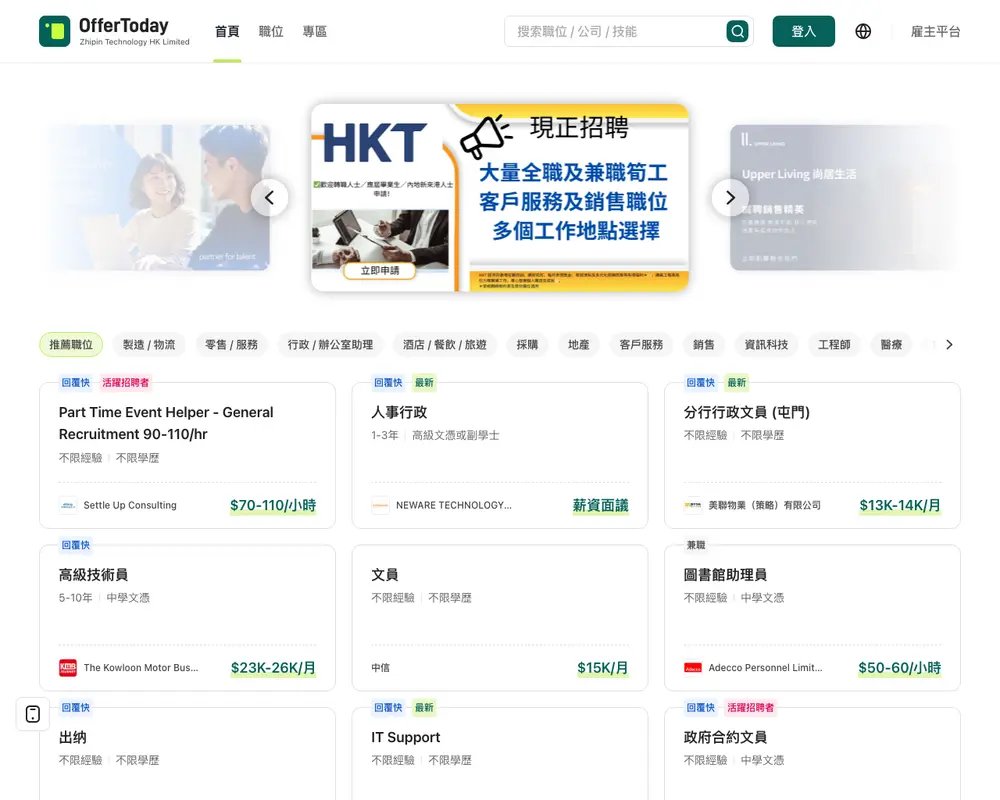Viewport: 1000px width, 800px height.
Task: Select the 採購 category chip
Action: (x=527, y=344)
